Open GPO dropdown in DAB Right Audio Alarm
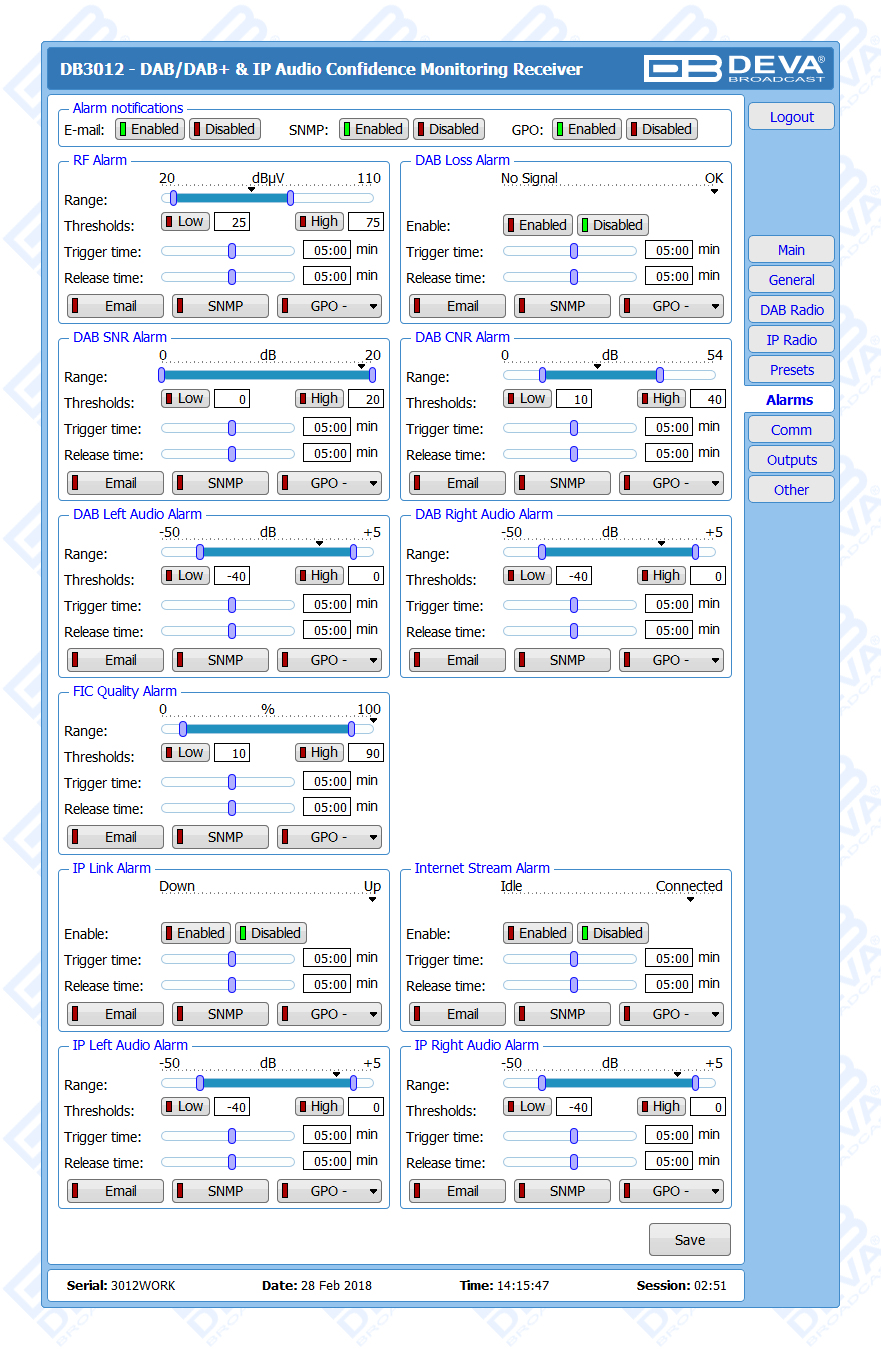The width and height of the screenshot is (881, 1349). [671, 660]
